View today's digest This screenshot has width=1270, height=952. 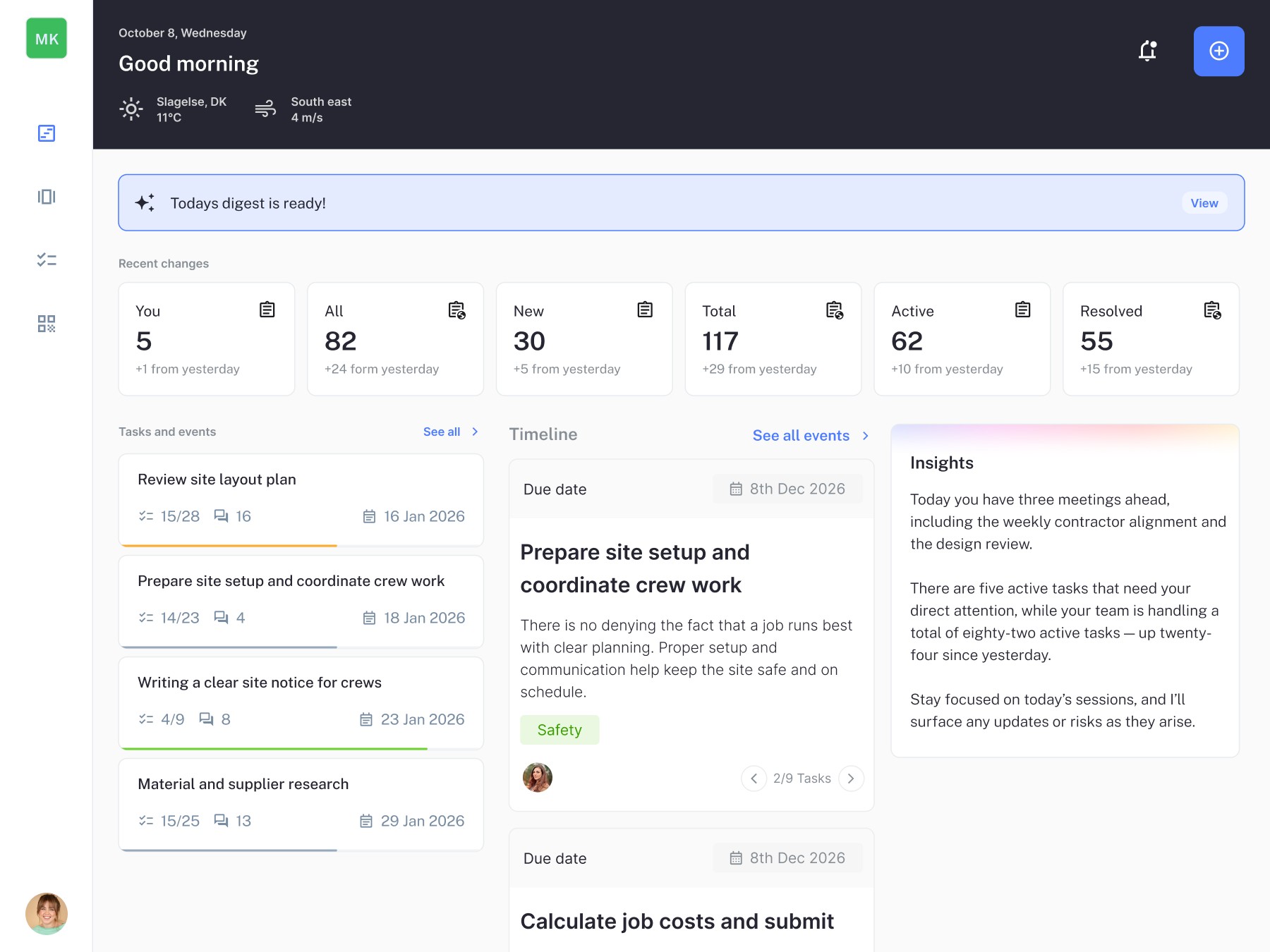pos(1204,202)
